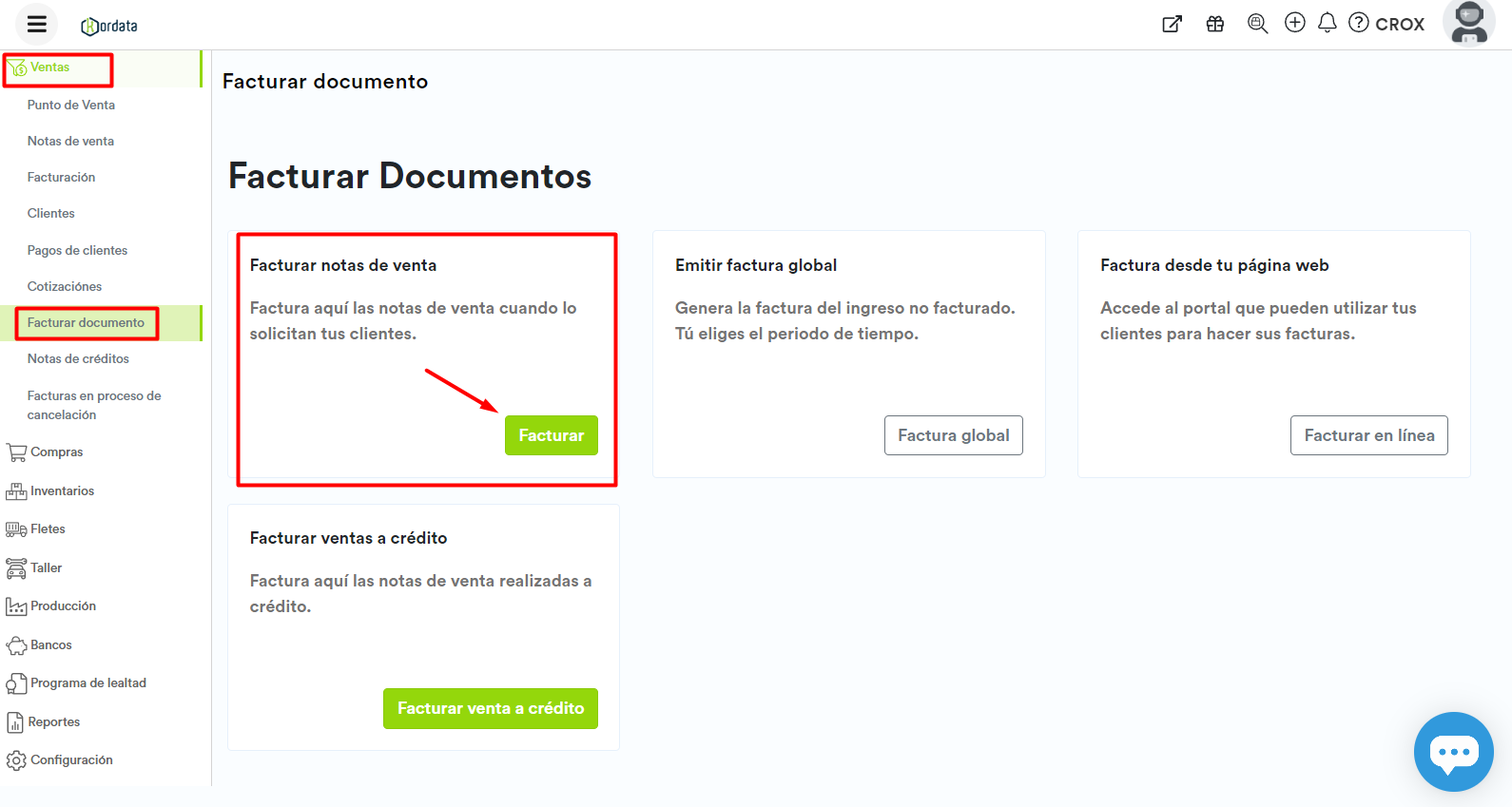
Task: Expand the Inventarios sidebar section
Action: coord(62,491)
